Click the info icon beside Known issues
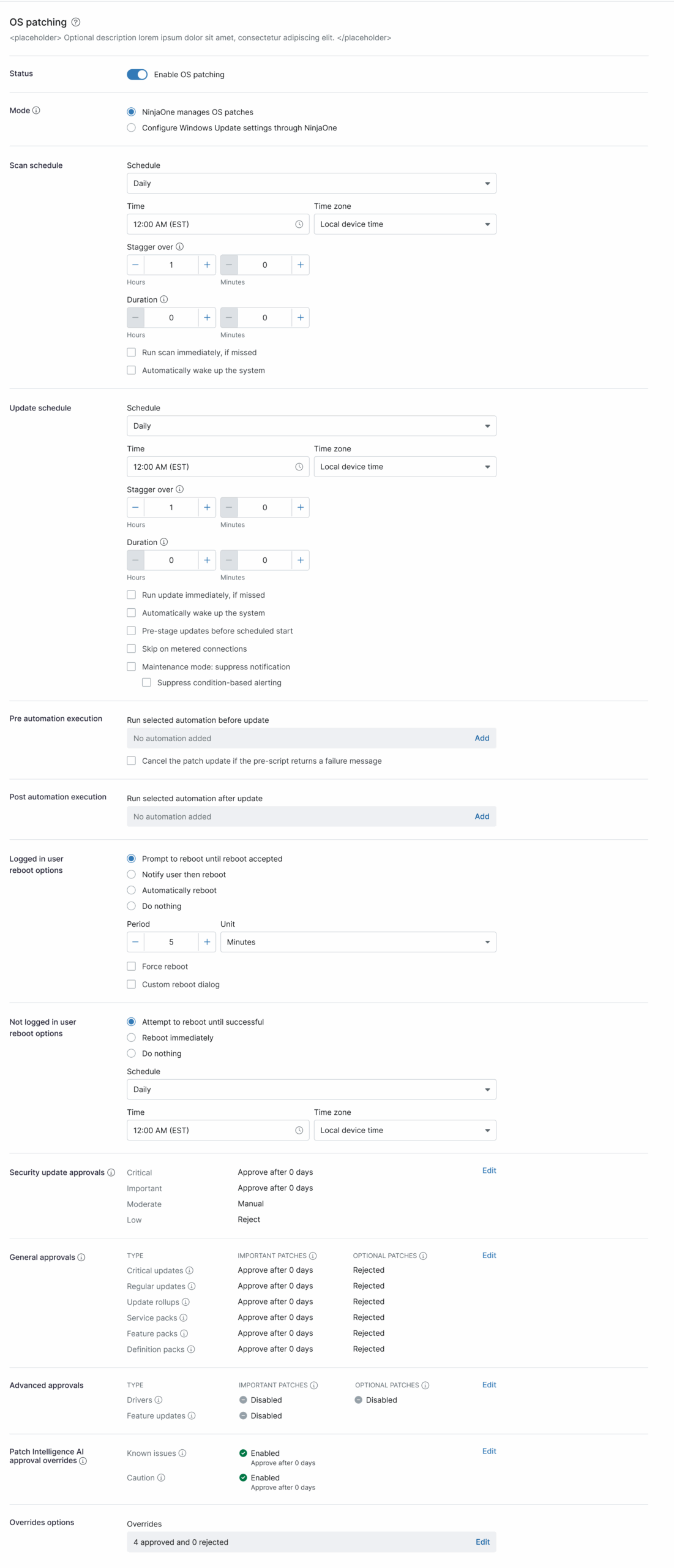This screenshot has width=674, height=1568. (182, 1453)
